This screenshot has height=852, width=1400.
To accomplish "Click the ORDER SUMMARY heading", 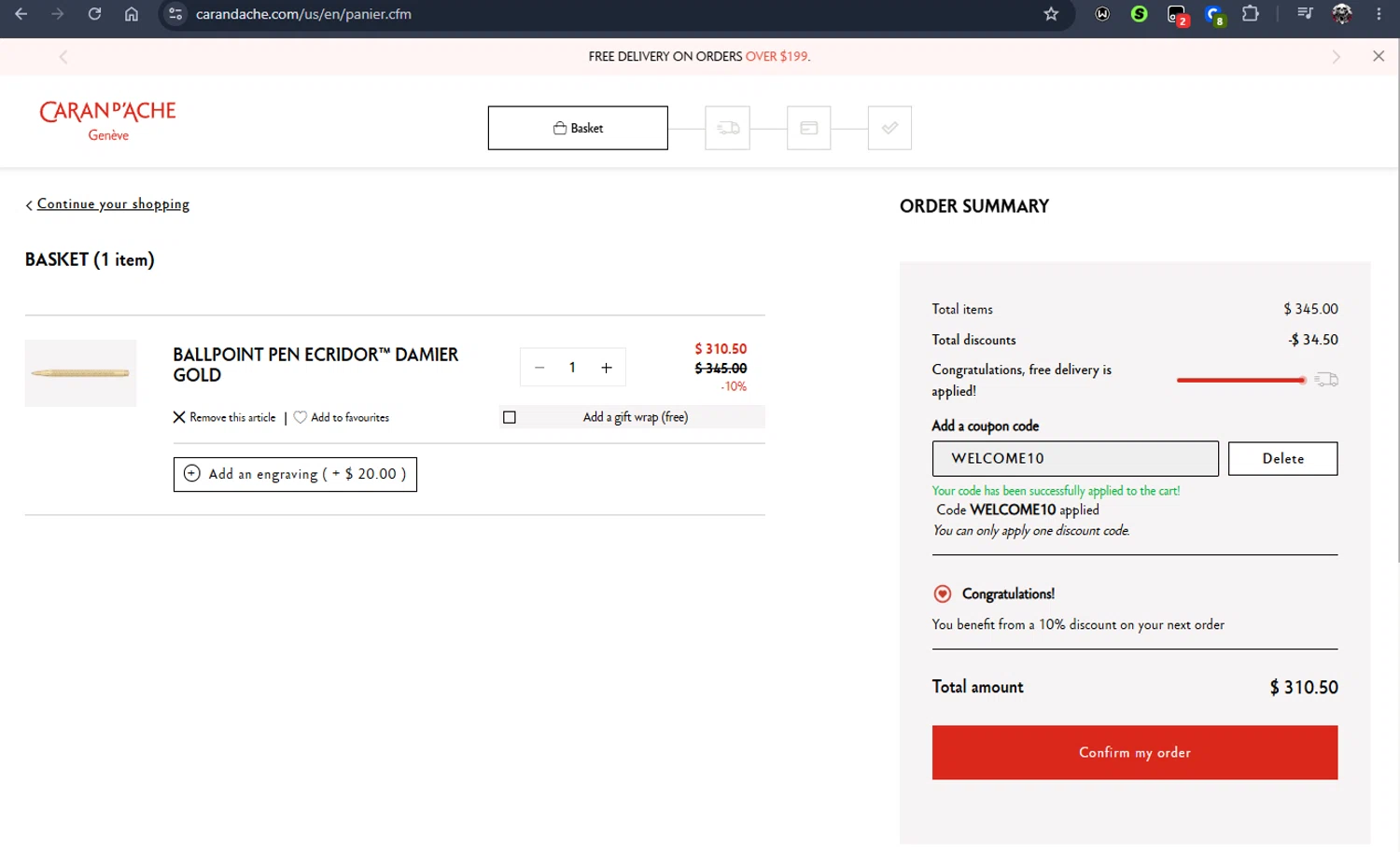I will tap(974, 206).
